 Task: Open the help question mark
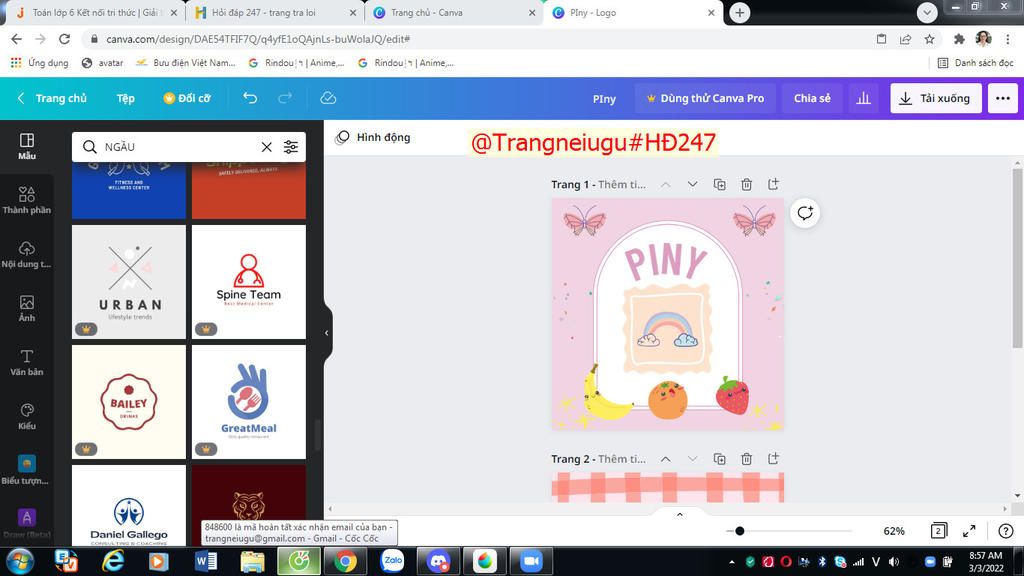click(x=1006, y=531)
